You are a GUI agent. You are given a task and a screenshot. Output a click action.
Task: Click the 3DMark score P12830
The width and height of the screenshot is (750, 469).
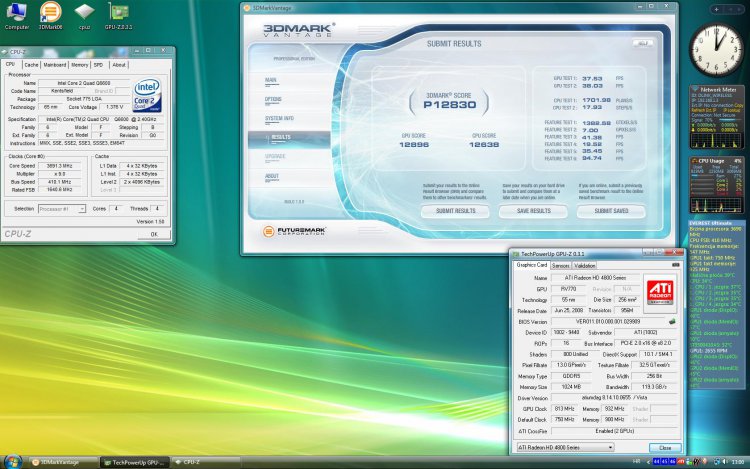[x=450, y=105]
